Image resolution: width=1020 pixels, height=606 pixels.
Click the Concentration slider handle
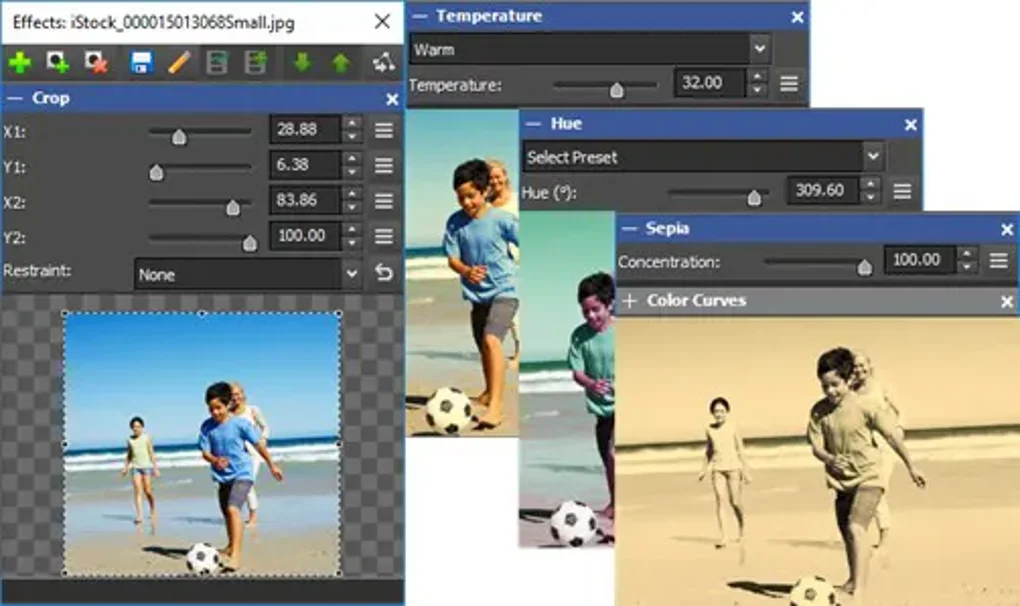click(x=864, y=267)
